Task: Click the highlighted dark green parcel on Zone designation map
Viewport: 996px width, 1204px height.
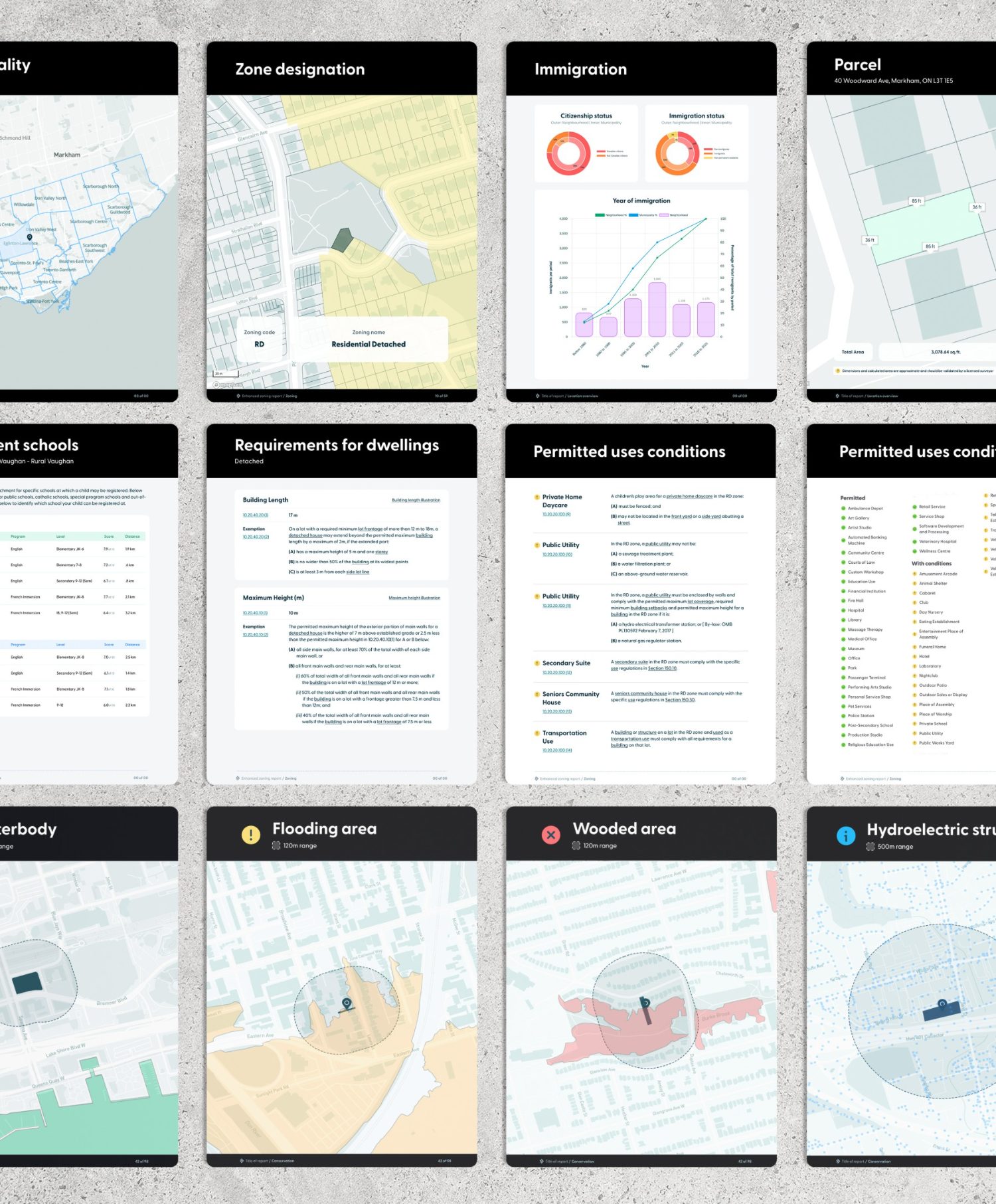Action: [341, 240]
